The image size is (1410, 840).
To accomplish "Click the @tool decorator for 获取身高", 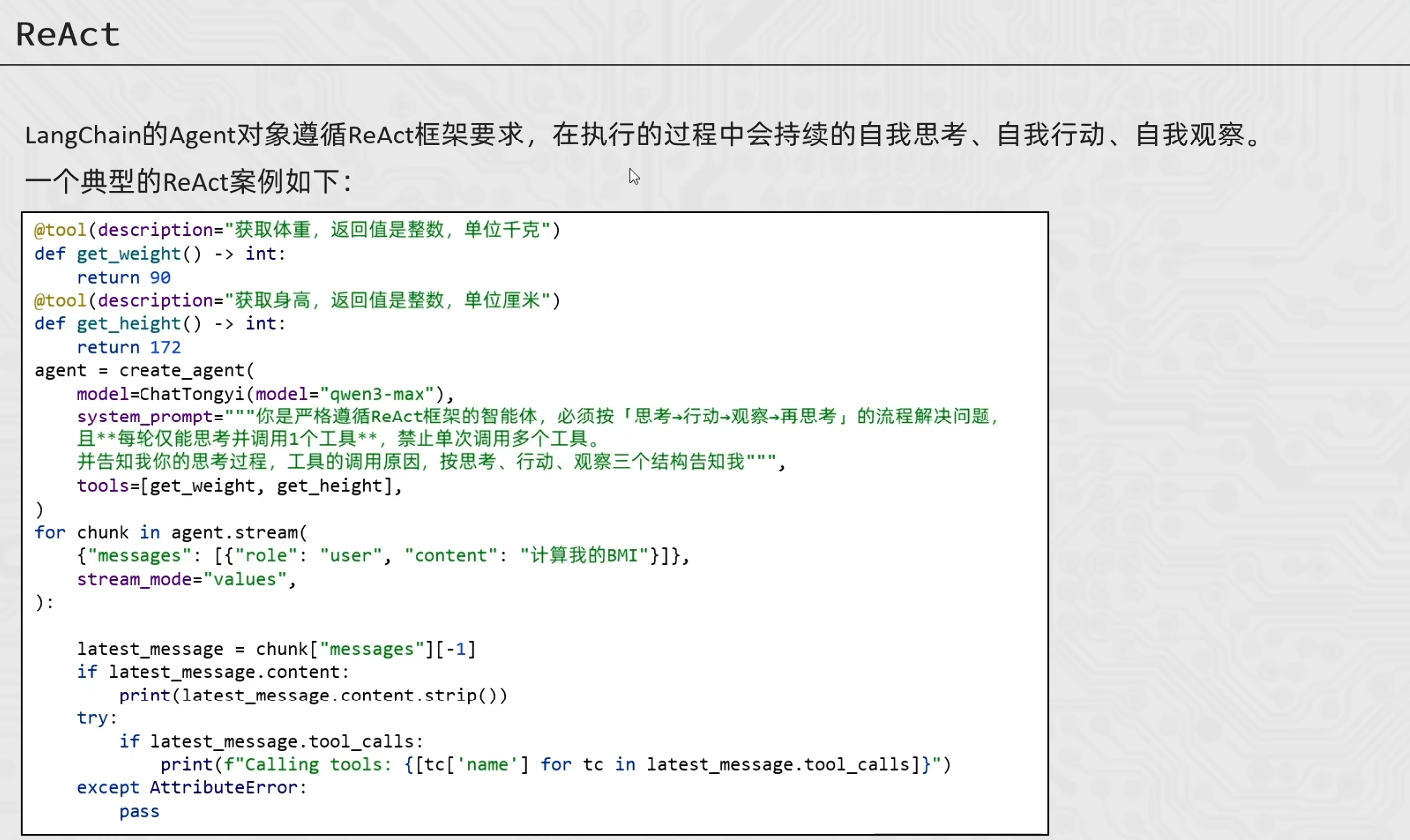I will 298,300.
